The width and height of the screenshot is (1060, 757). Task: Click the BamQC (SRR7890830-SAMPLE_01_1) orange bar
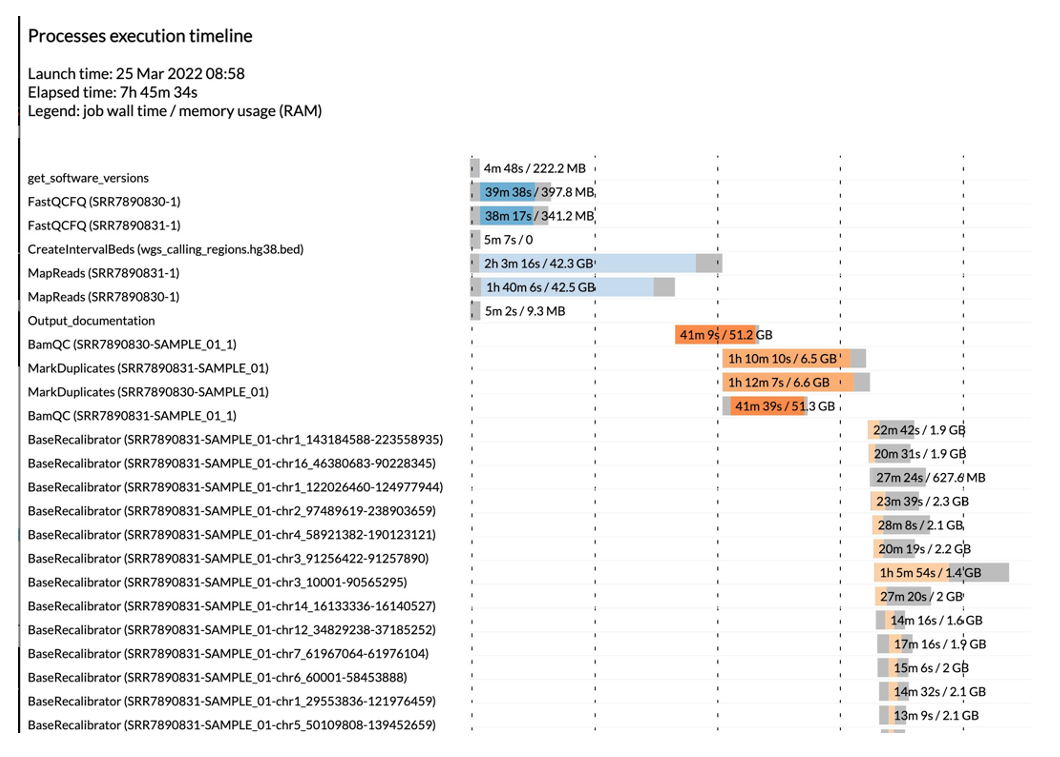[x=720, y=333]
